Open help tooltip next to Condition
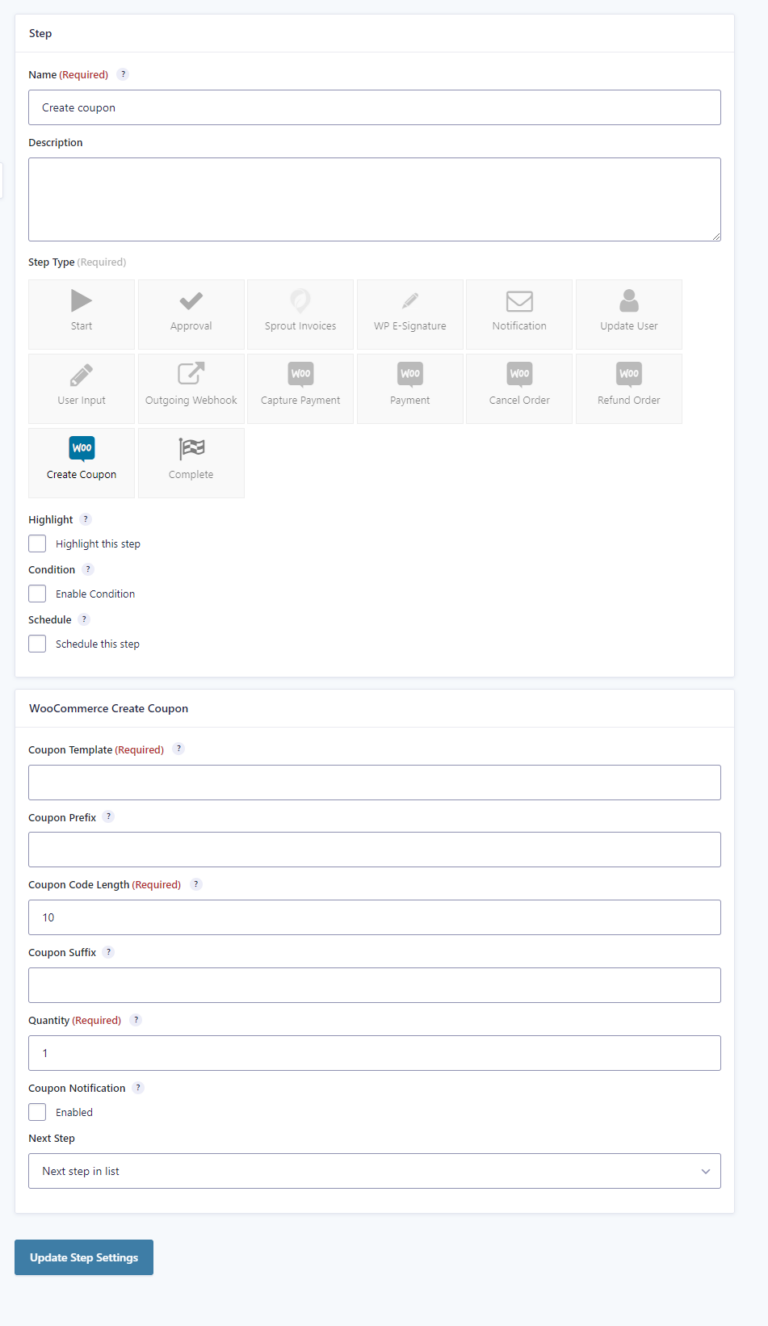768x1326 pixels. tap(88, 569)
